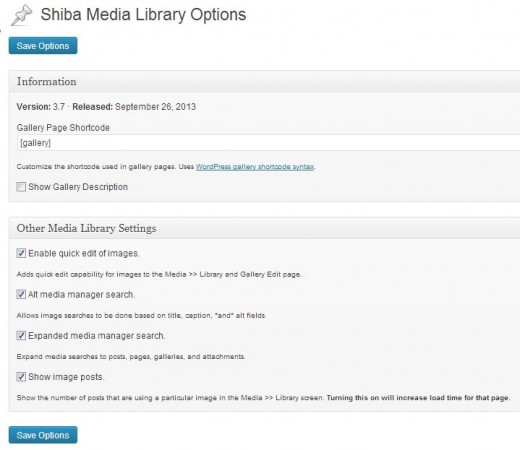Click the 'Expand media searches to posts' description

[x=131, y=357]
